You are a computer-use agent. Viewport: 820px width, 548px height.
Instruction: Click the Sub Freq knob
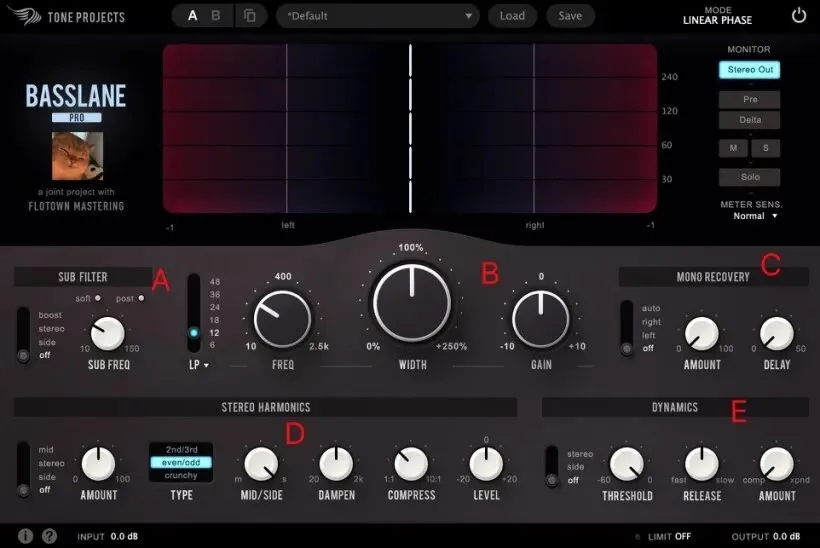pos(108,333)
